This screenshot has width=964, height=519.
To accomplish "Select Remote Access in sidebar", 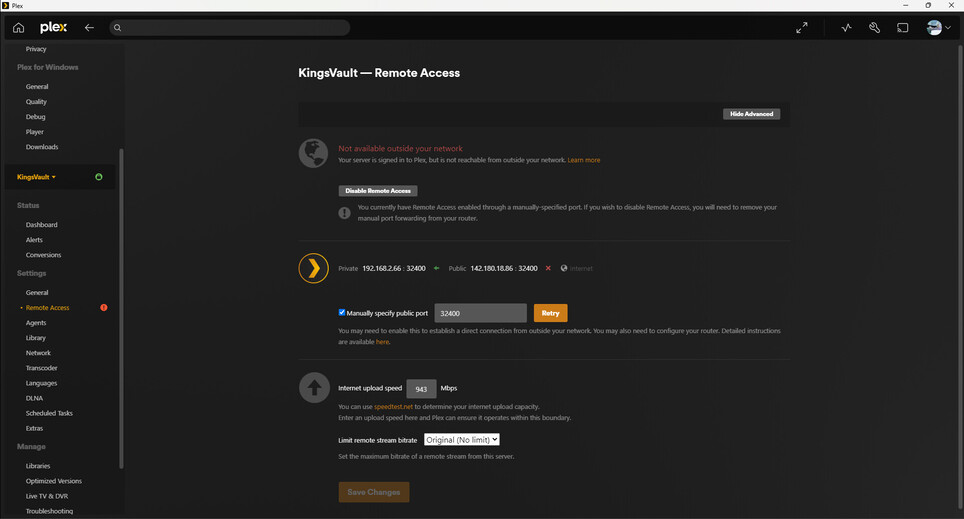I will [x=47, y=307].
